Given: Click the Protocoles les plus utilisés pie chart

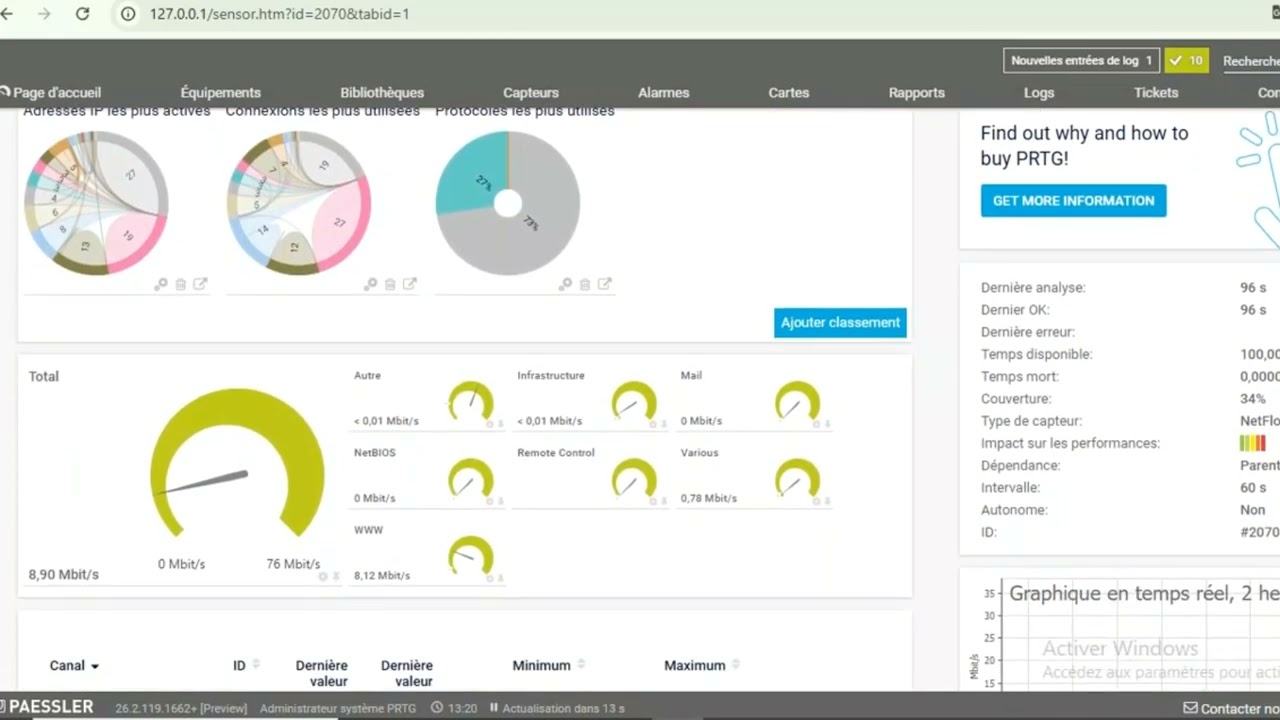Looking at the screenshot, I should [x=507, y=203].
